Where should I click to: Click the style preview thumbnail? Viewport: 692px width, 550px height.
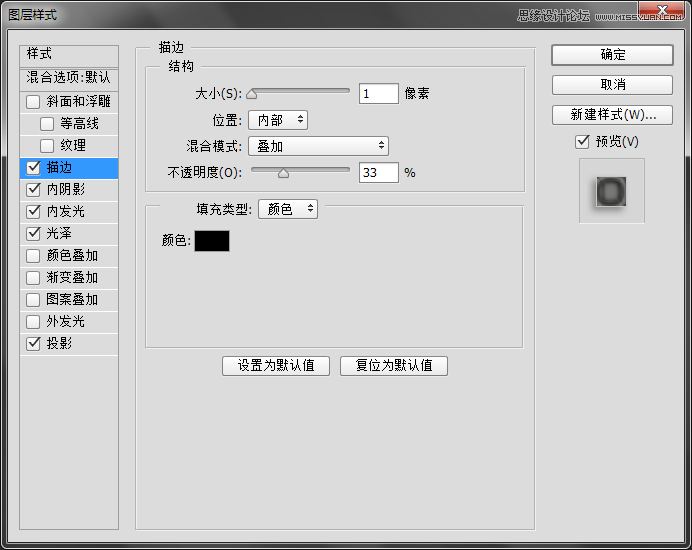coord(612,191)
